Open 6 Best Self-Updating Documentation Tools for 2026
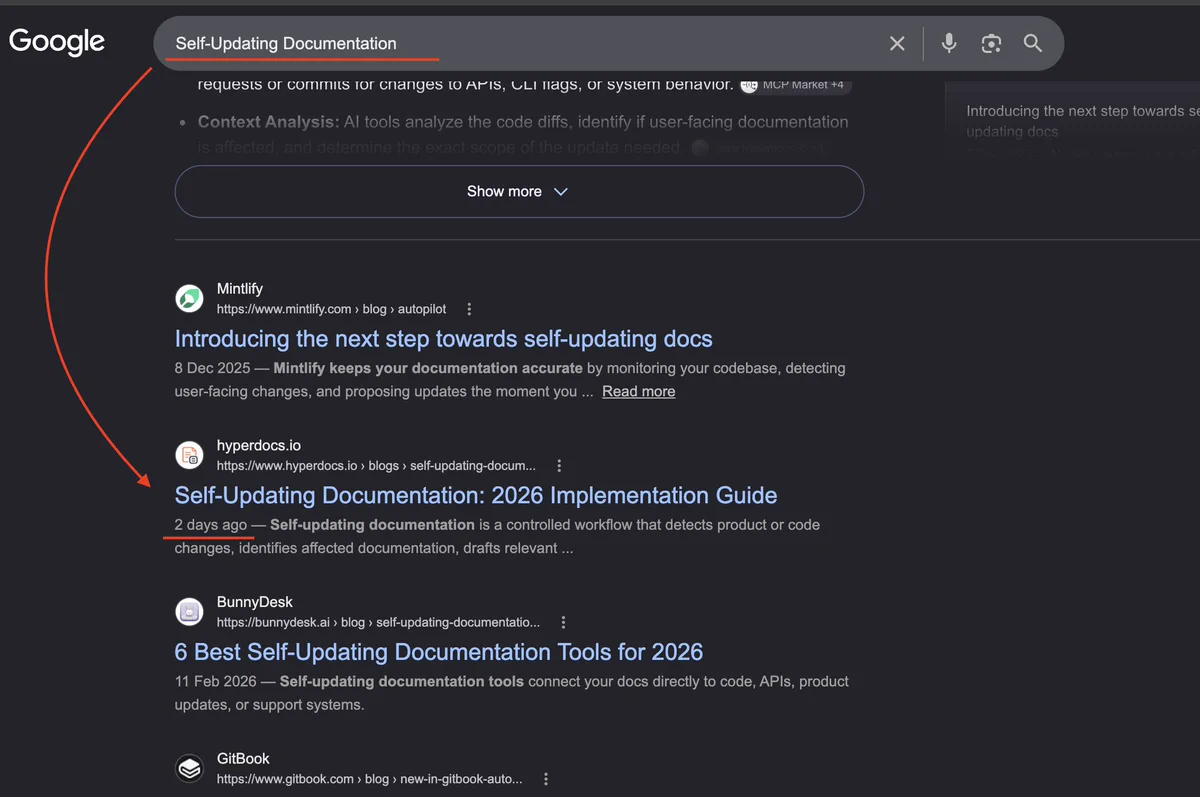This screenshot has height=797, width=1200. 439,652
